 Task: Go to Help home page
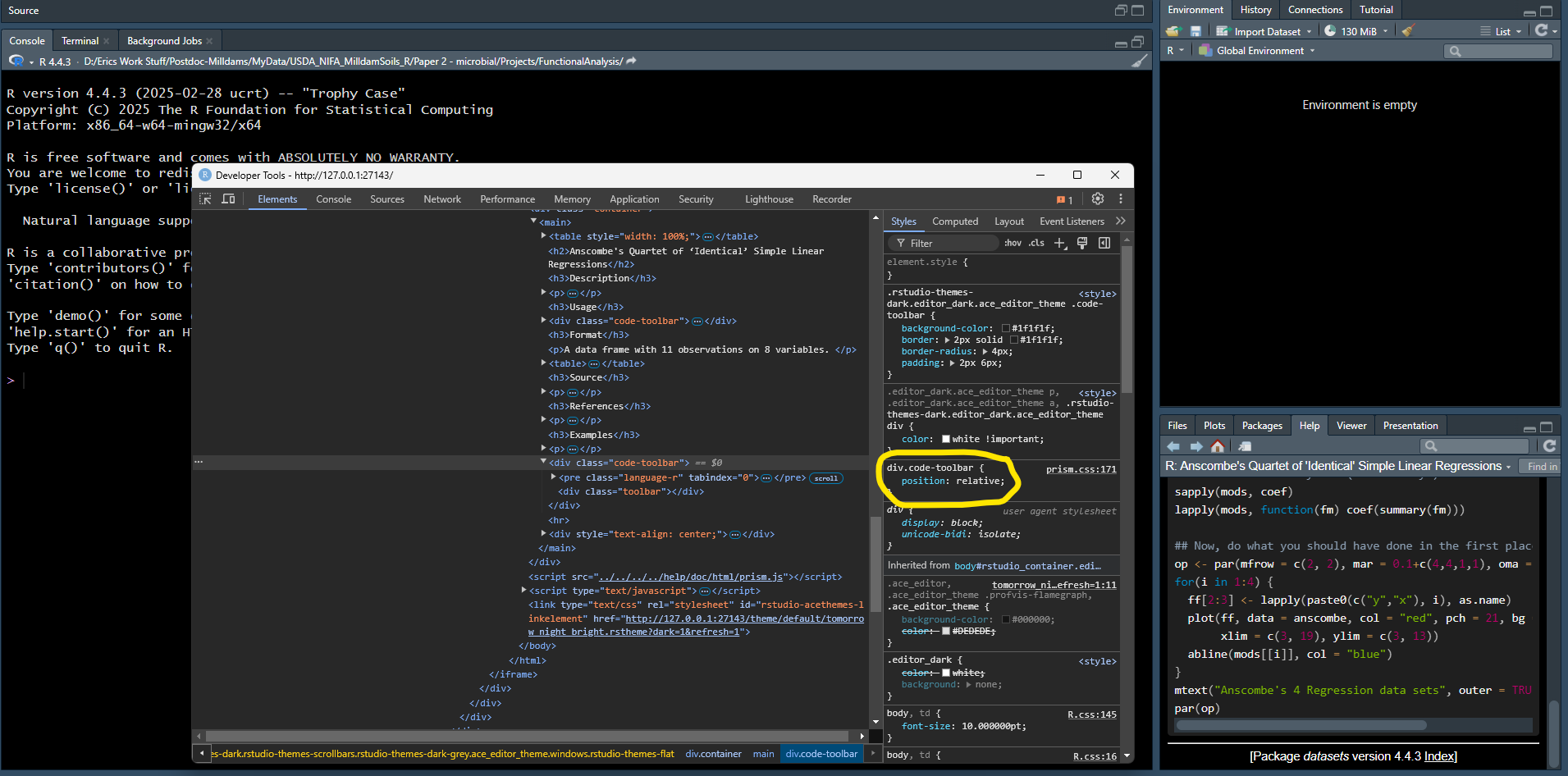pos(1218,446)
